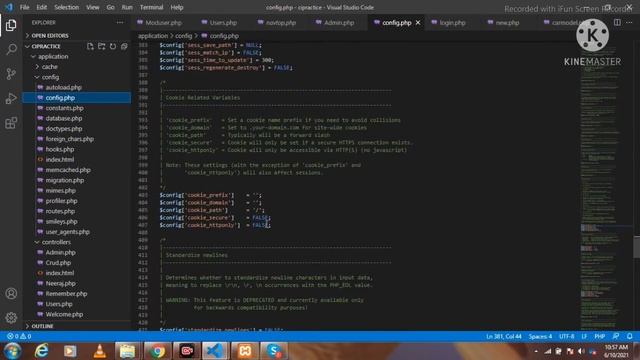Open the Help menu
The image size is (640, 360).
177,7
